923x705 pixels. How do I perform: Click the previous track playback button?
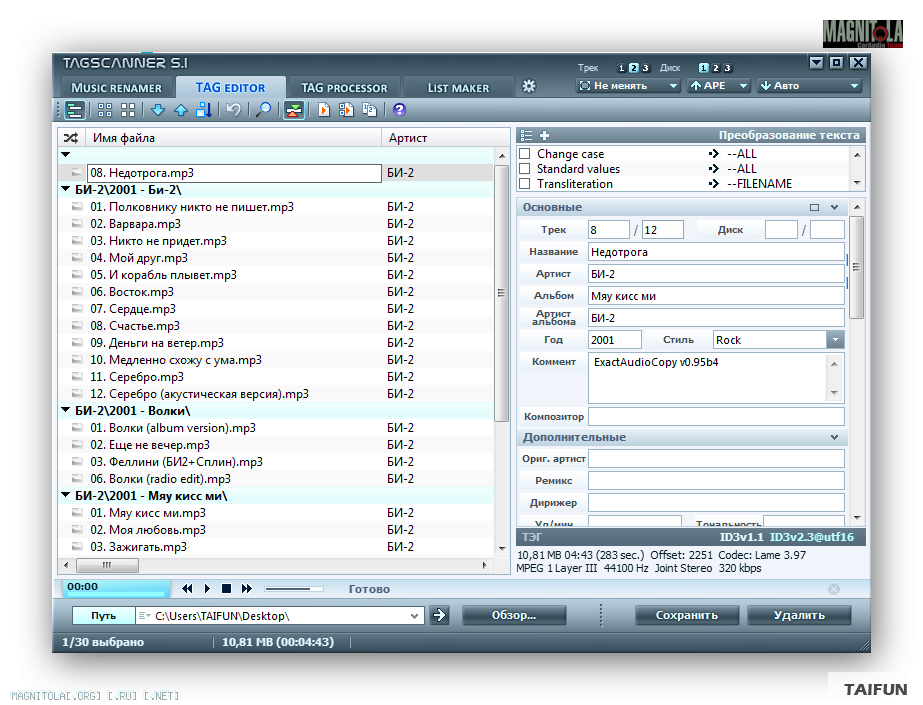(x=187, y=588)
